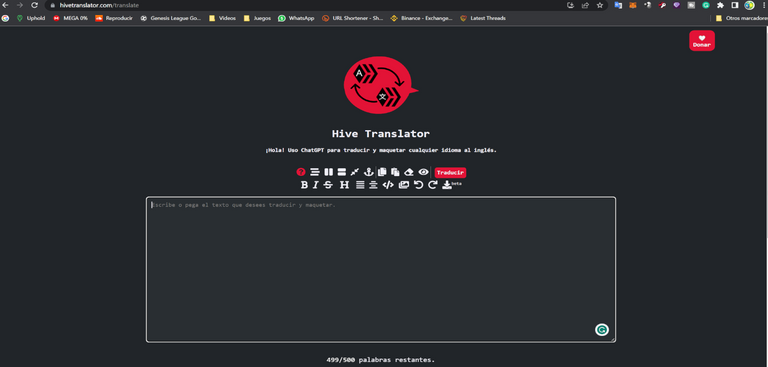Reload the page with the refresh button

coord(34,5)
